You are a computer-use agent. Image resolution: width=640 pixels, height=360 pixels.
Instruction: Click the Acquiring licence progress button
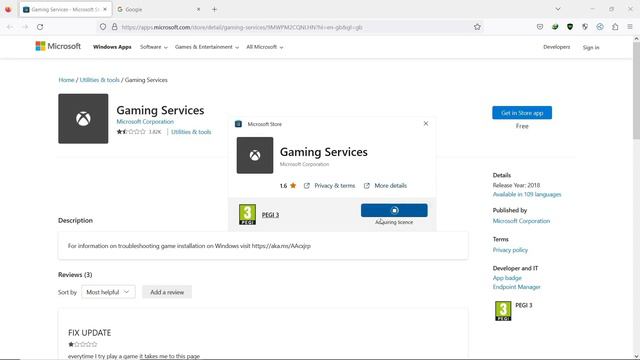point(394,210)
